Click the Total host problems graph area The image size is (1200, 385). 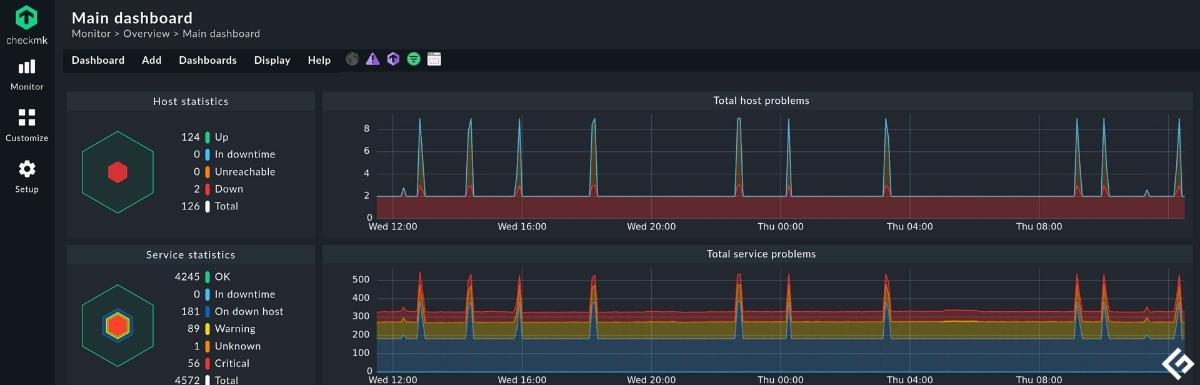click(x=779, y=165)
